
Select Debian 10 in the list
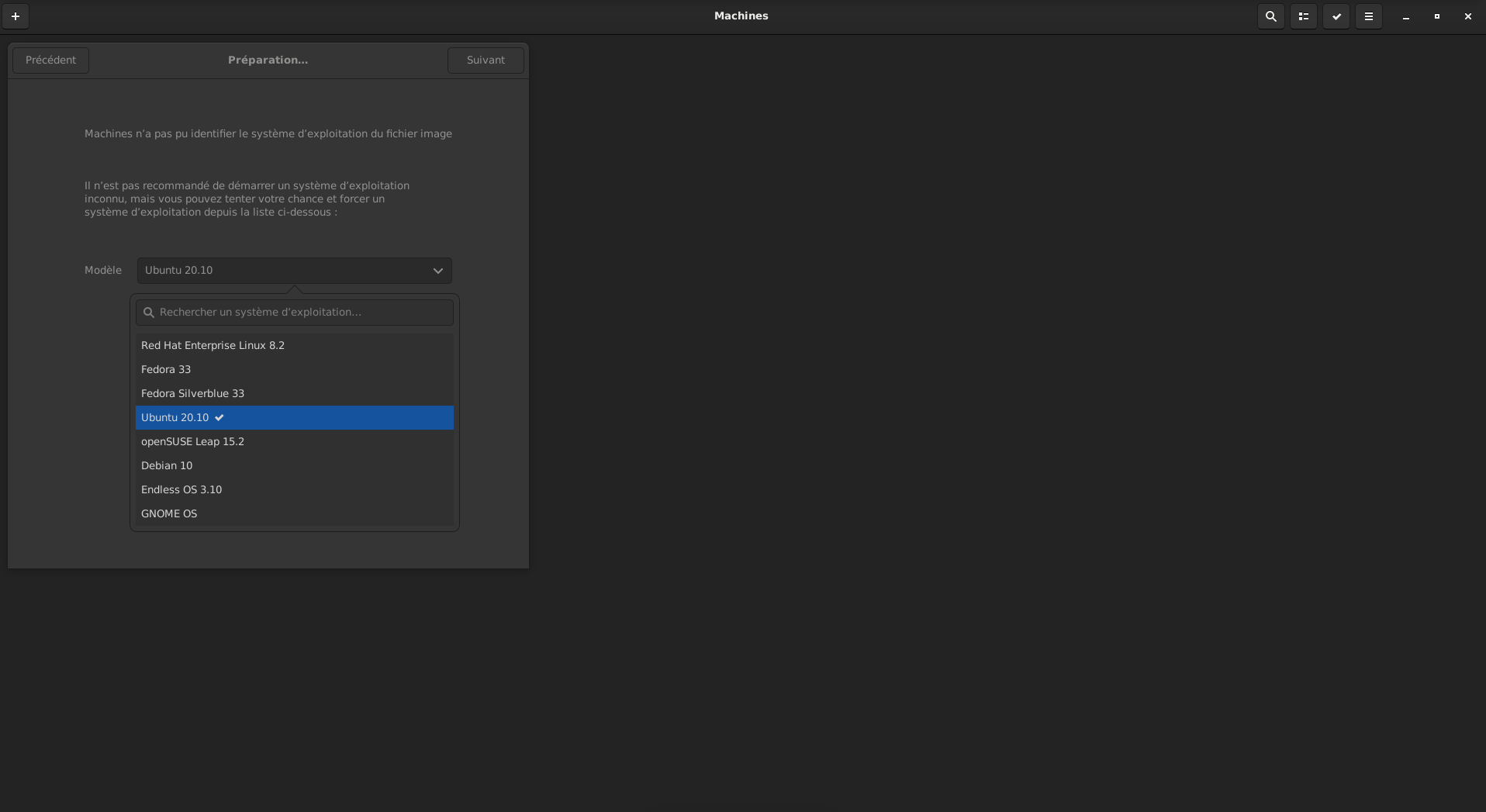295,466
